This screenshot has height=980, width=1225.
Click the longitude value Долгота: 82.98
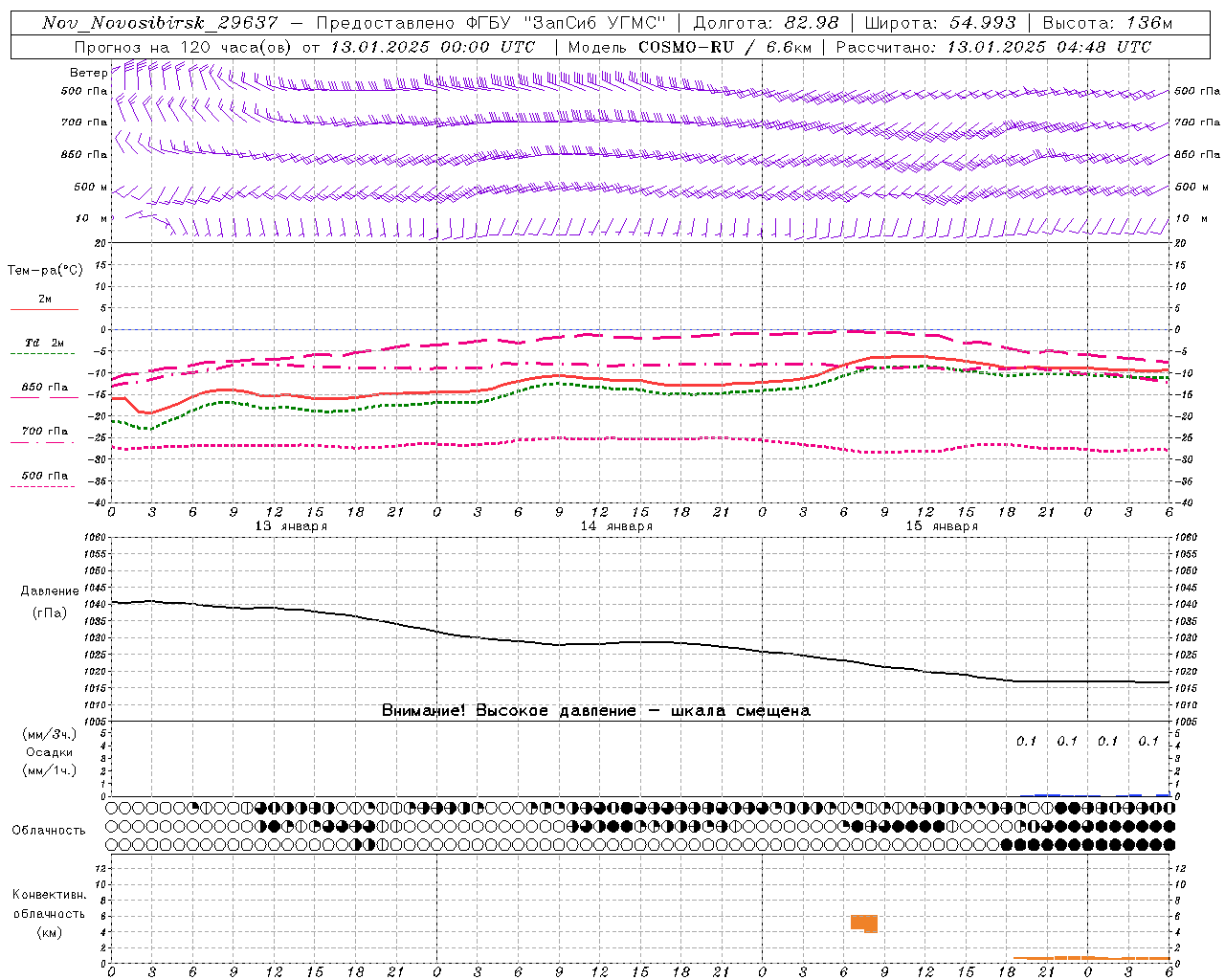point(766,23)
